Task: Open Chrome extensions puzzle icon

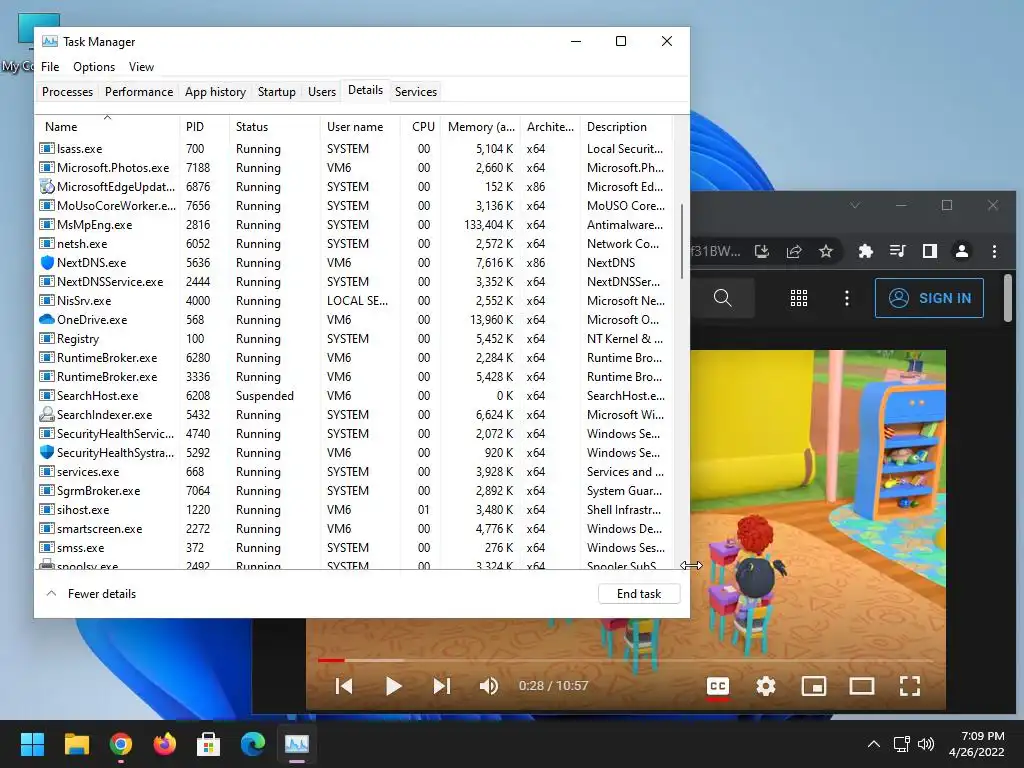Action: tap(865, 251)
